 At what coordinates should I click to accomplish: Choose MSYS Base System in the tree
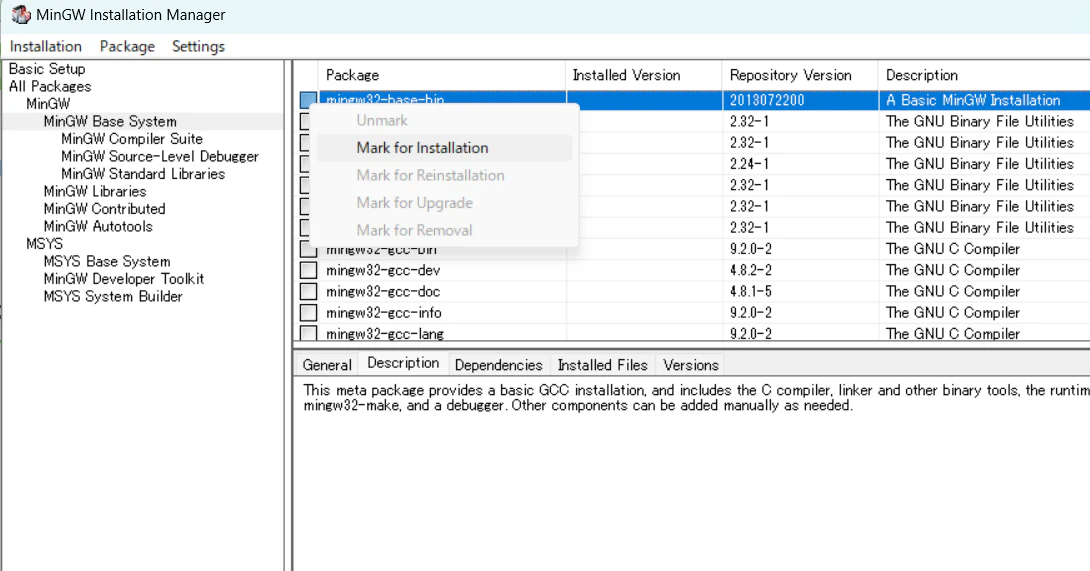click(107, 262)
